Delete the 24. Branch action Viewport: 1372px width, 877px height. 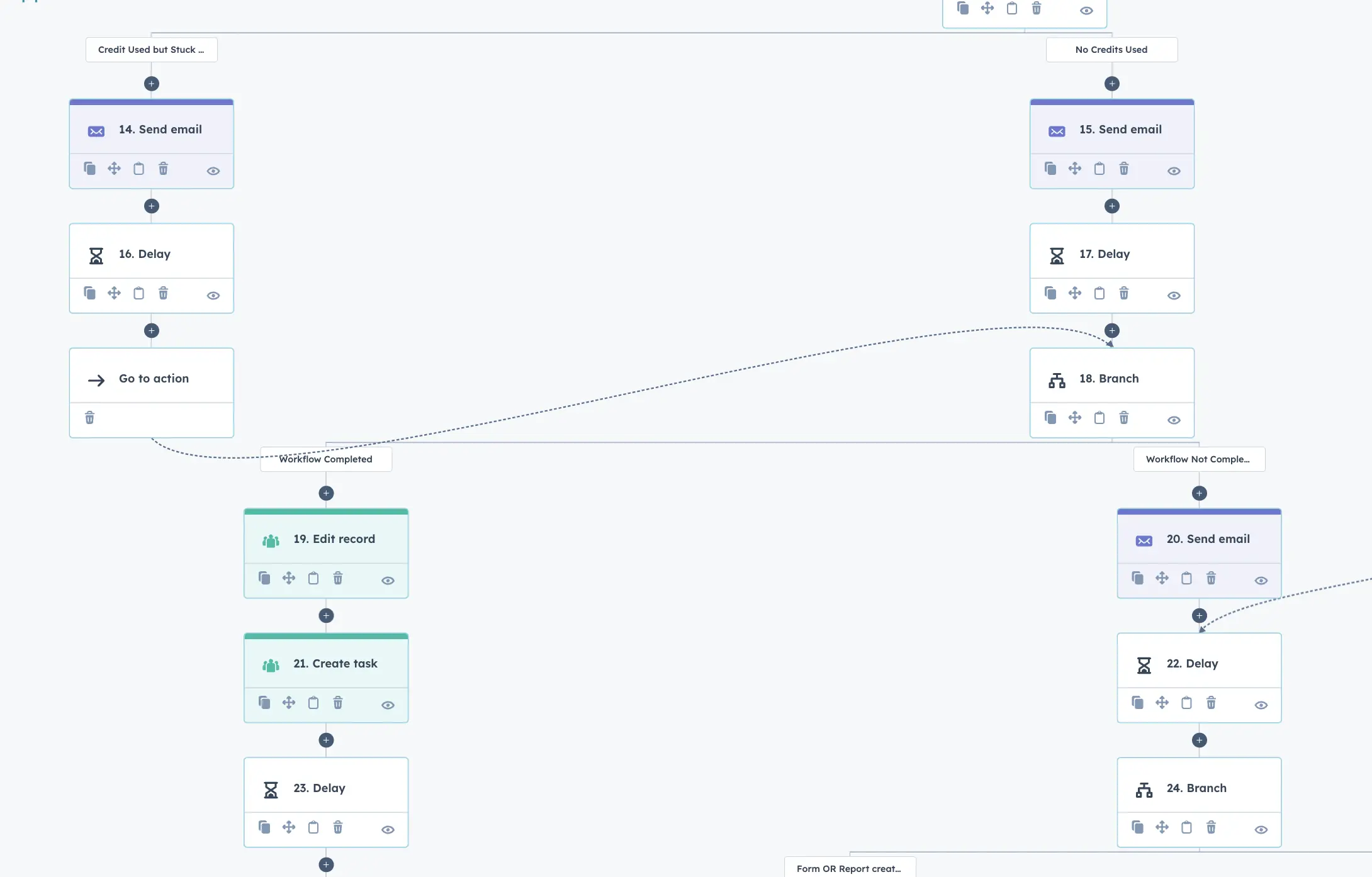[1212, 827]
